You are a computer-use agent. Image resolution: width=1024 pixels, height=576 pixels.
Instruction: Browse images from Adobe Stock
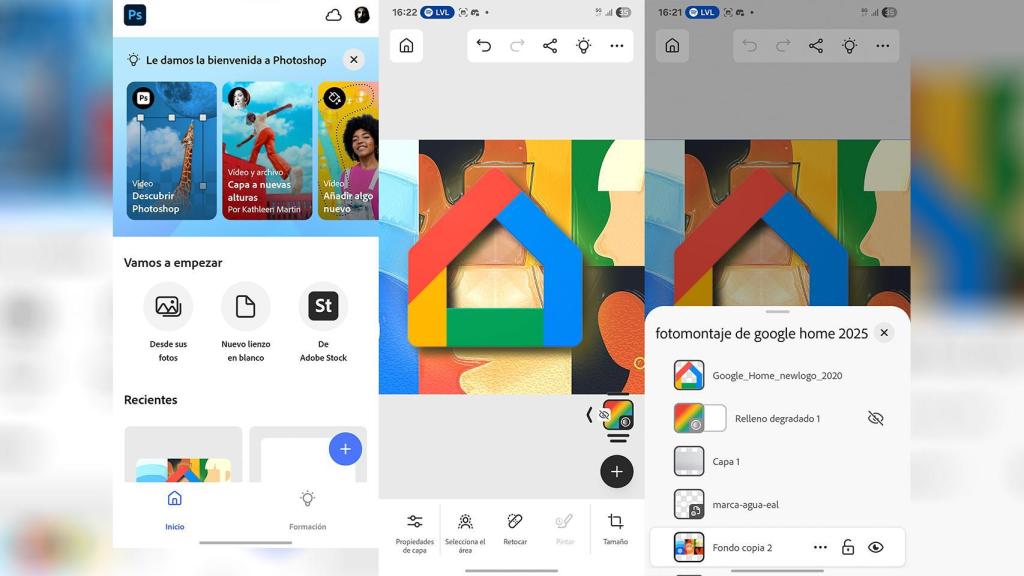click(322, 306)
